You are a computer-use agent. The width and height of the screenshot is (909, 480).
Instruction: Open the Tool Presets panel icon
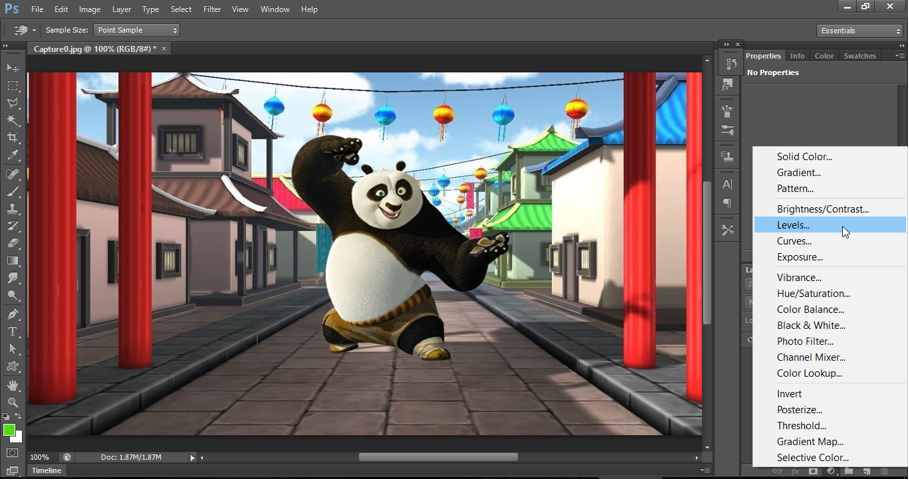[x=728, y=230]
